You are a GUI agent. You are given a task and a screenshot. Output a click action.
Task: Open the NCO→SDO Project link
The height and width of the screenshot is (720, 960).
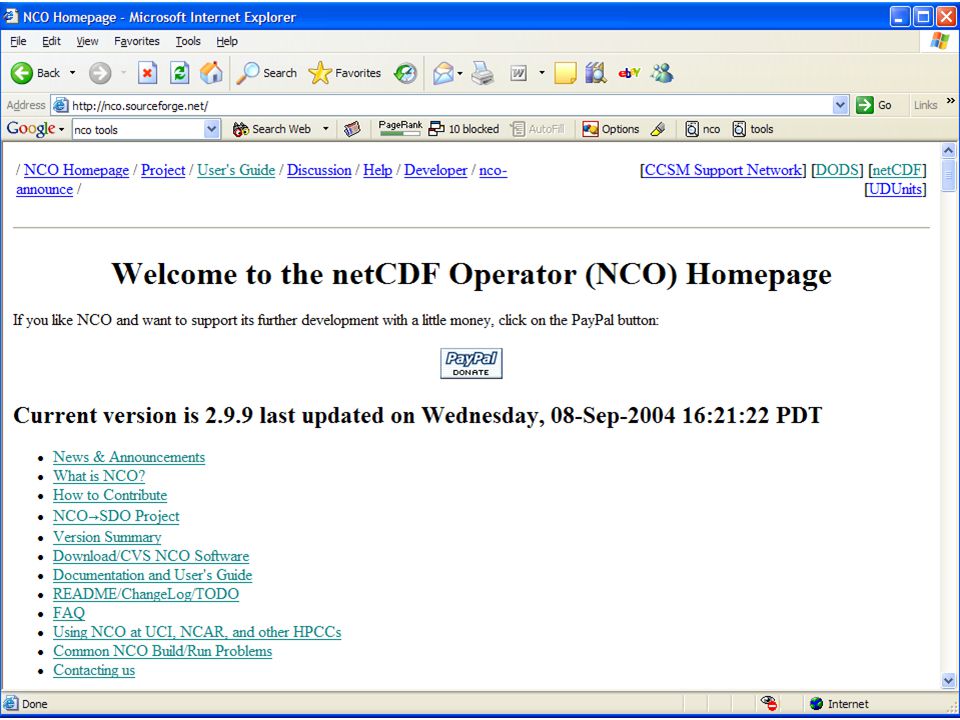tap(116, 517)
